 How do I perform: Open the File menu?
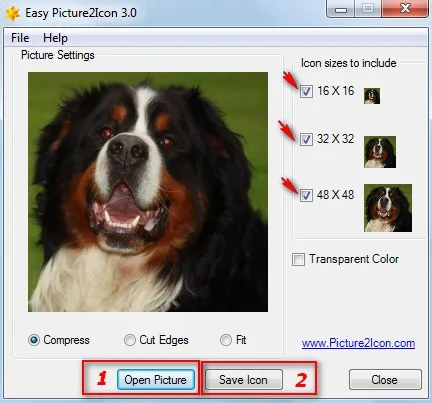coord(20,38)
